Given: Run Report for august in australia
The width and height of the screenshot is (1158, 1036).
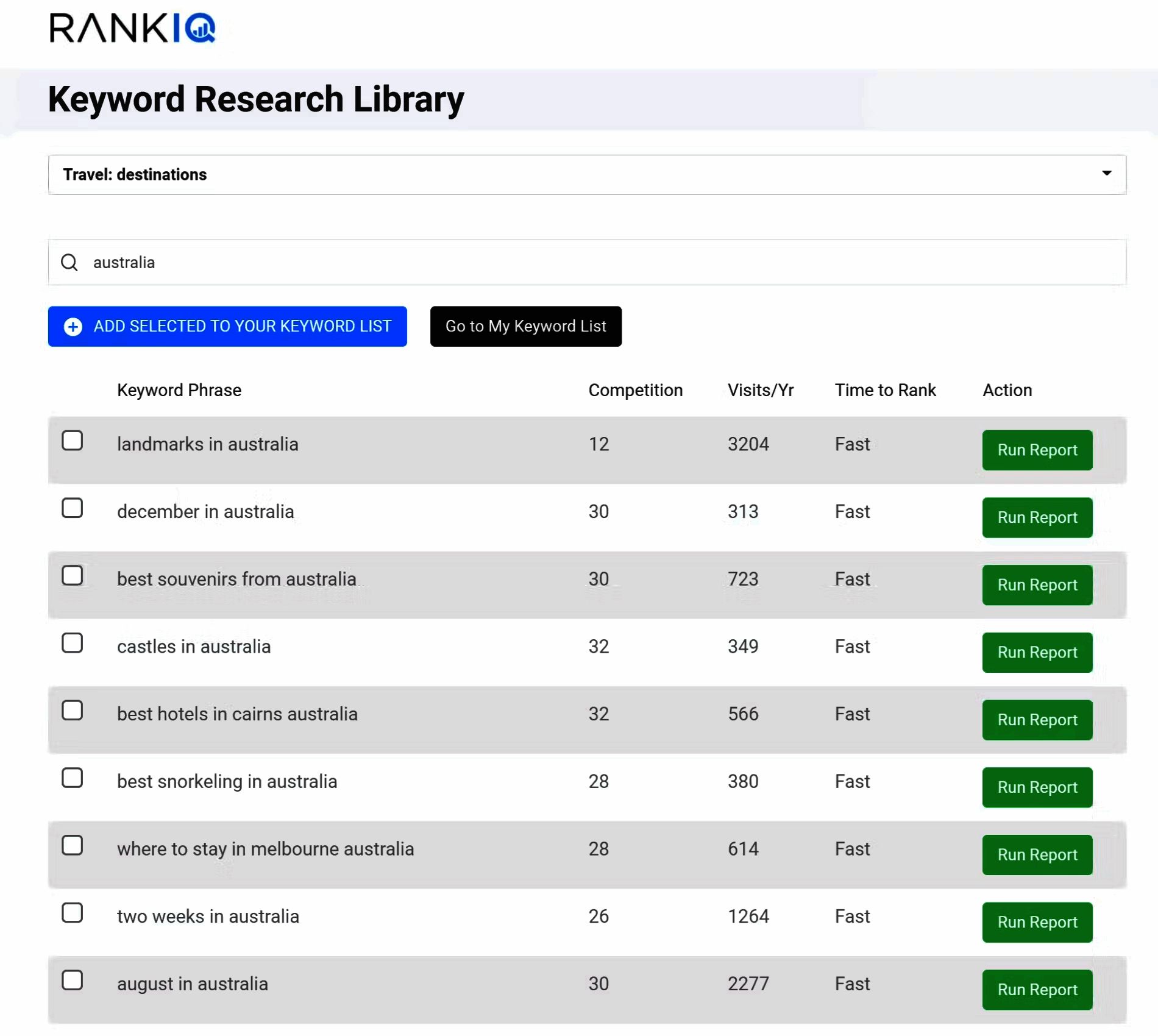Looking at the screenshot, I should (x=1037, y=990).
